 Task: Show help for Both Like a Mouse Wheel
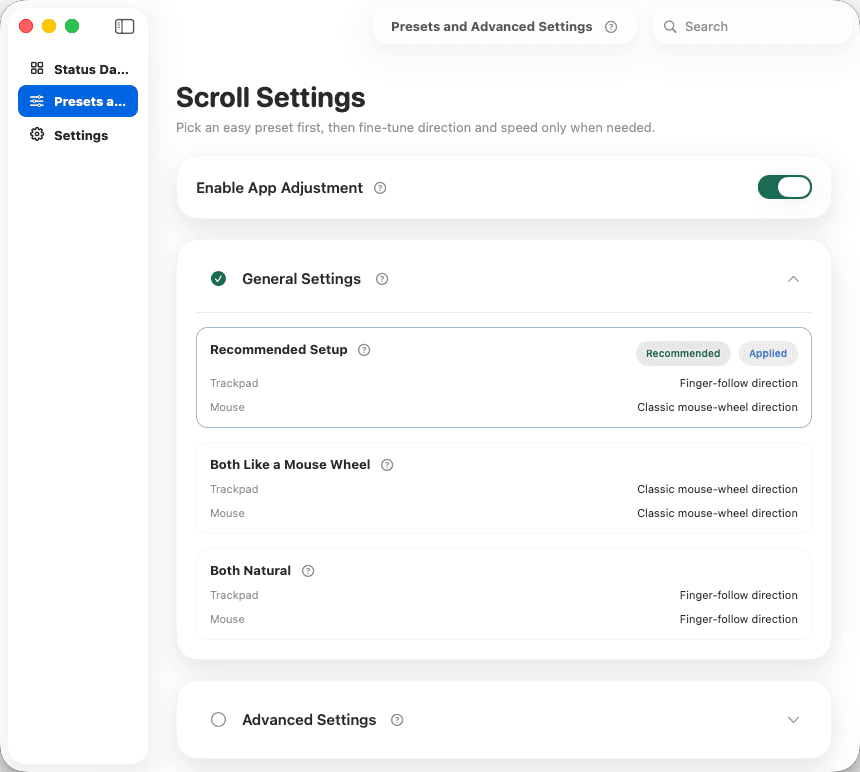(387, 465)
